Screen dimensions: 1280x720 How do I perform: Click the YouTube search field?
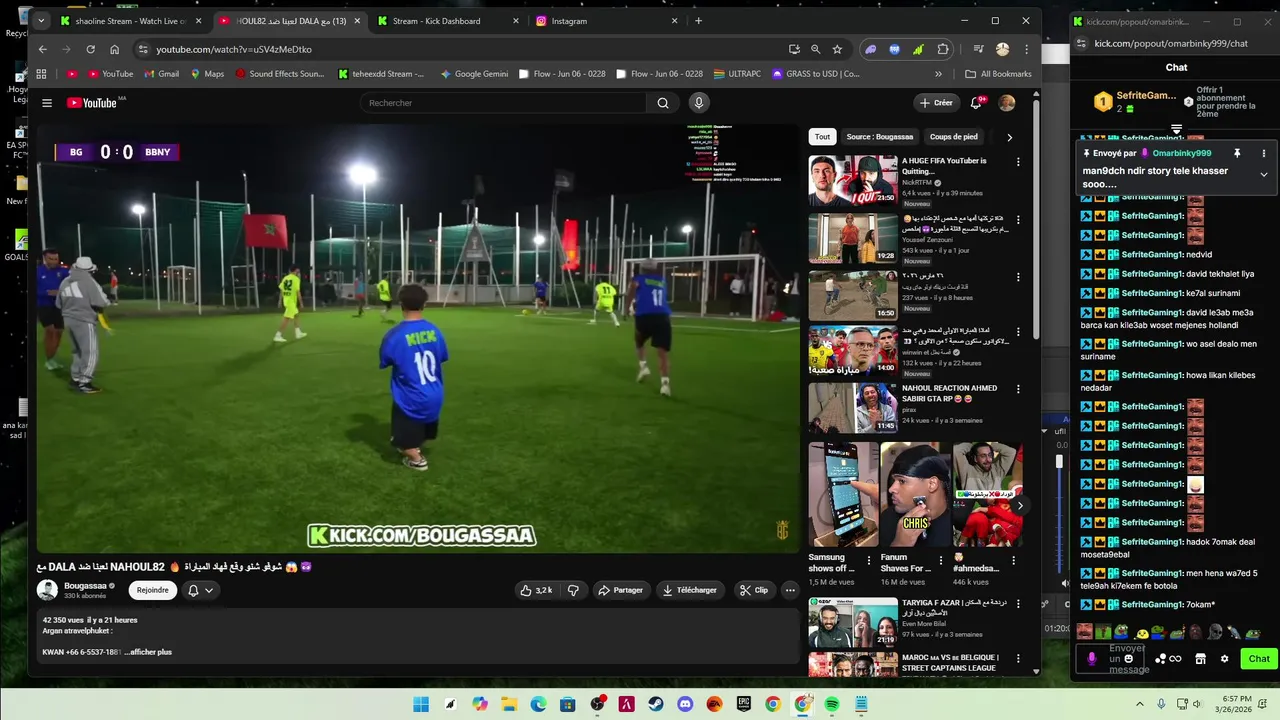[x=503, y=103]
